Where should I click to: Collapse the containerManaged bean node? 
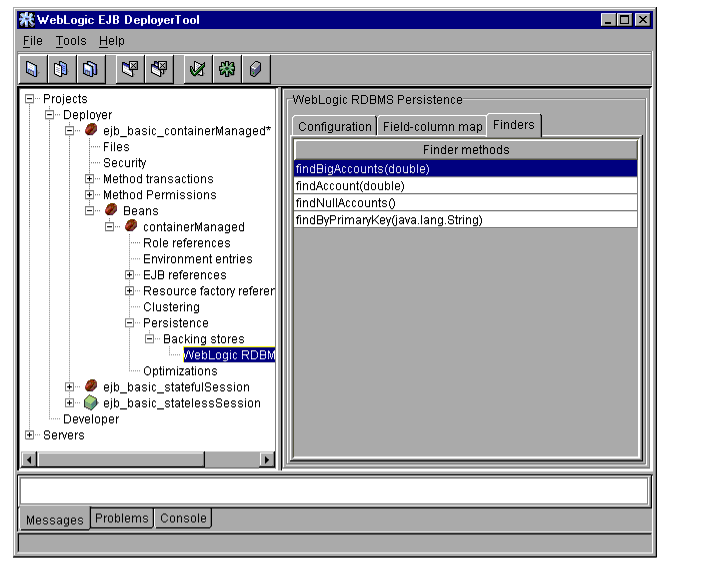(x=110, y=226)
